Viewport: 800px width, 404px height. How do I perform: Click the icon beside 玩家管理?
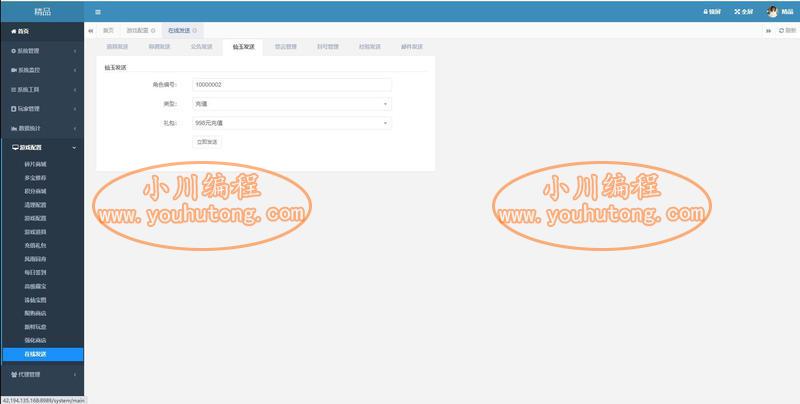click(14, 109)
